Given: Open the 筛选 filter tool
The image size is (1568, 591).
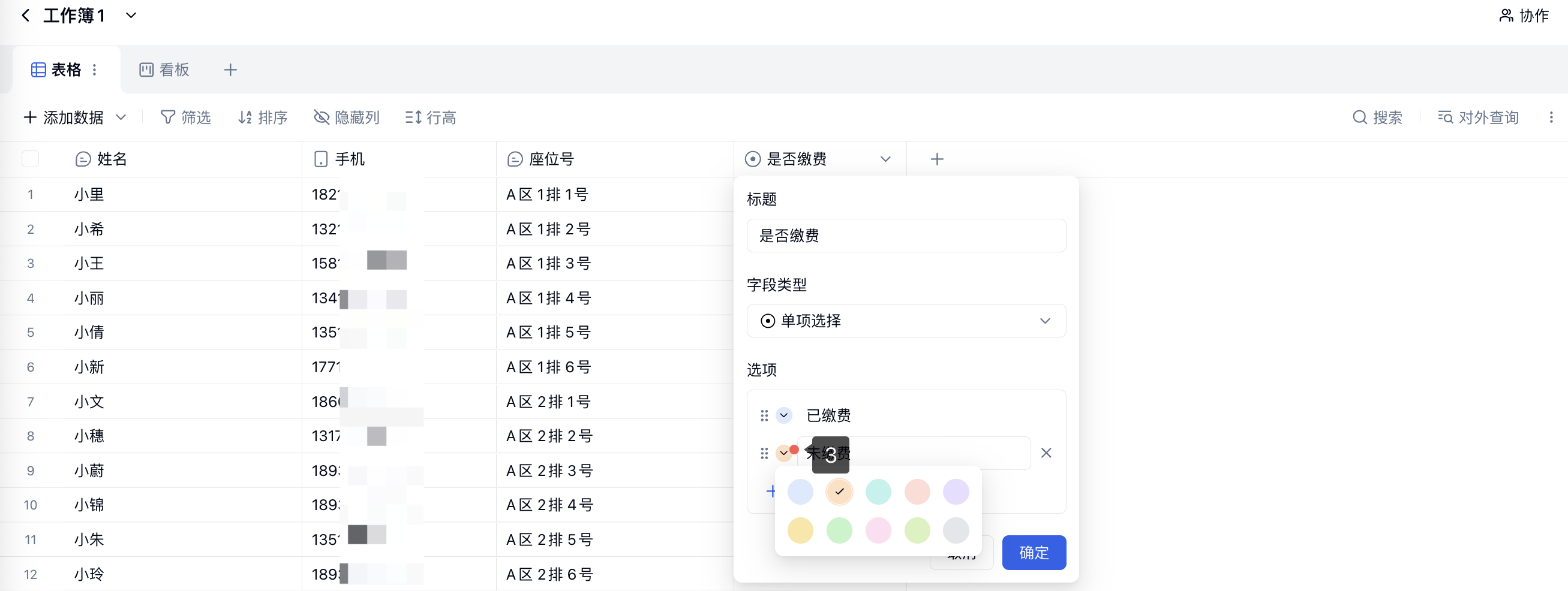Looking at the screenshot, I should click(x=185, y=117).
